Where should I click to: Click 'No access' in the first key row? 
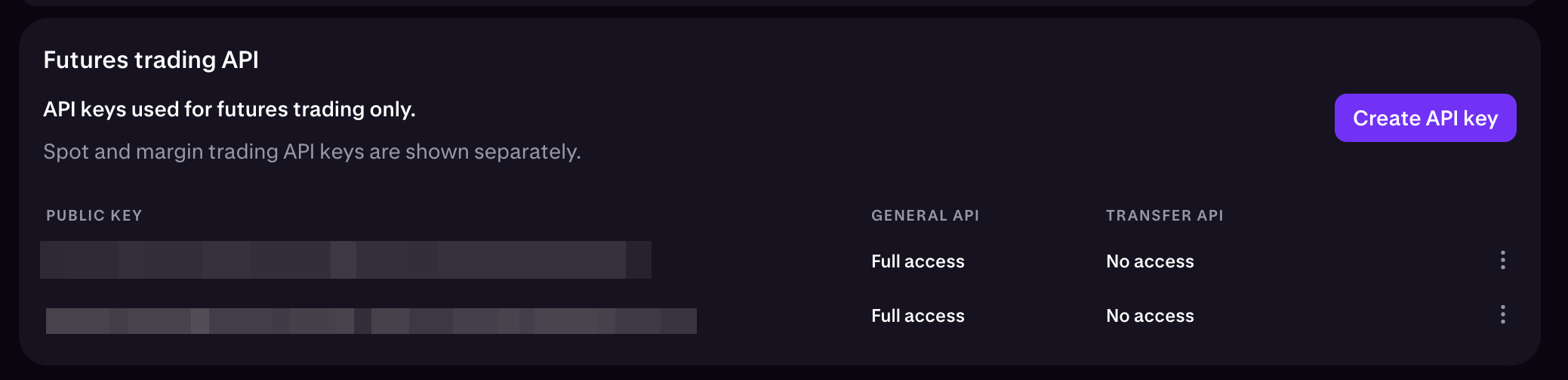click(1150, 261)
